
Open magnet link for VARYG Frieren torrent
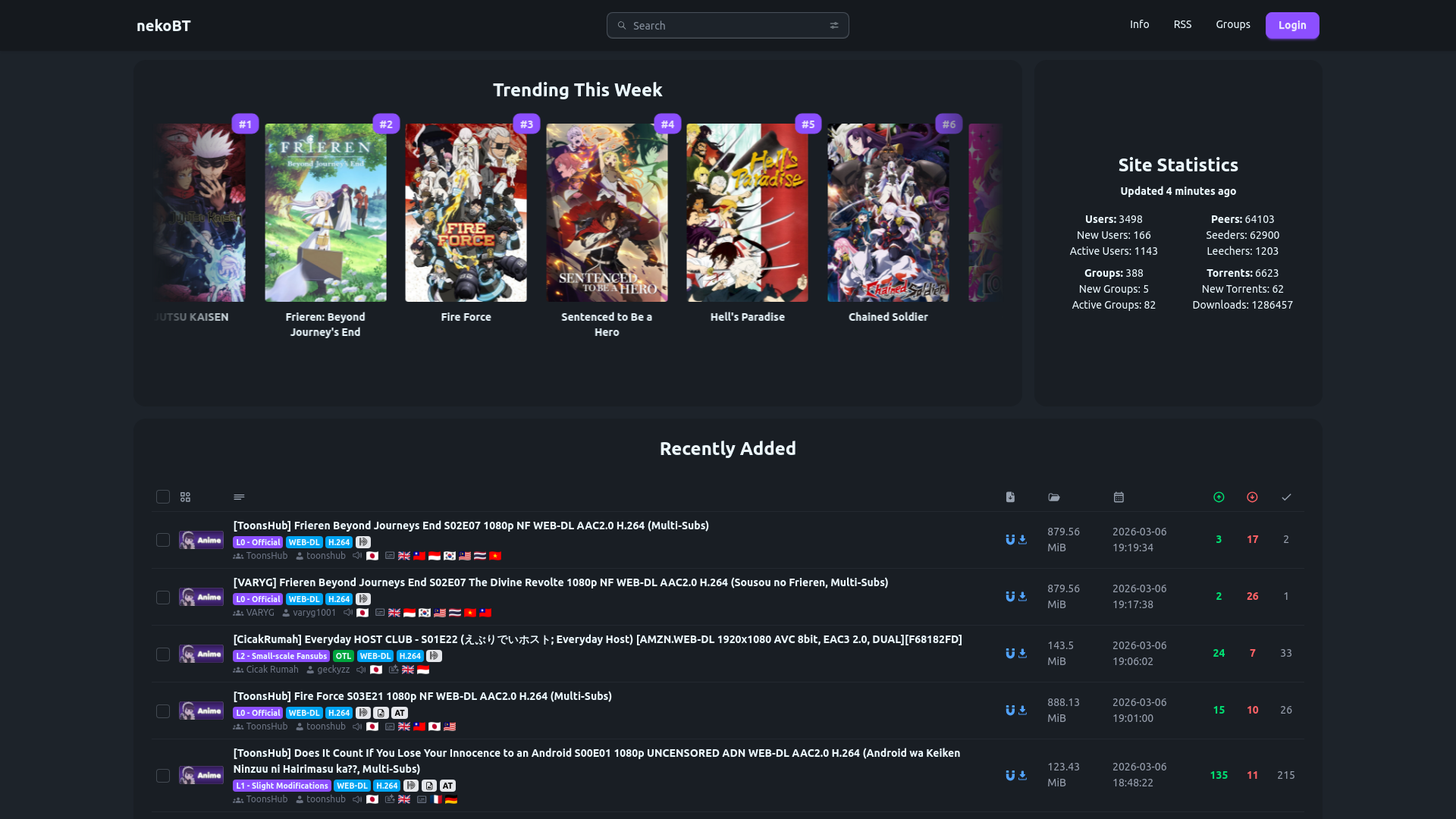(x=1010, y=597)
